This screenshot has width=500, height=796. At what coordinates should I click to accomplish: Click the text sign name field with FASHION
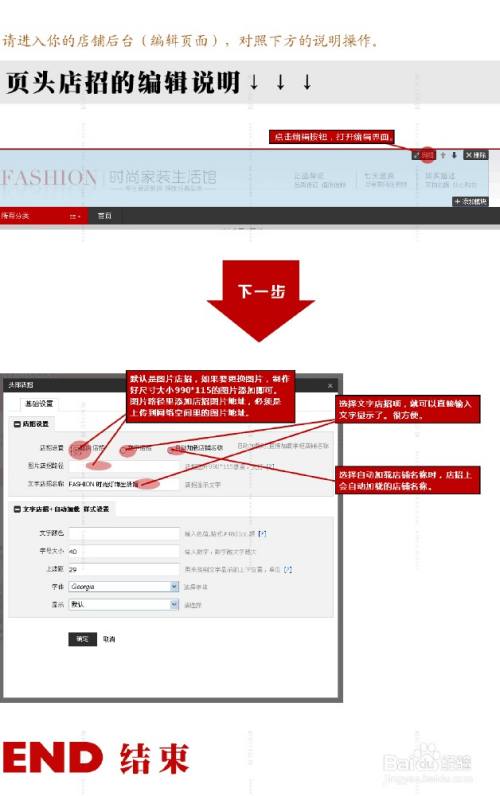[x=124, y=484]
